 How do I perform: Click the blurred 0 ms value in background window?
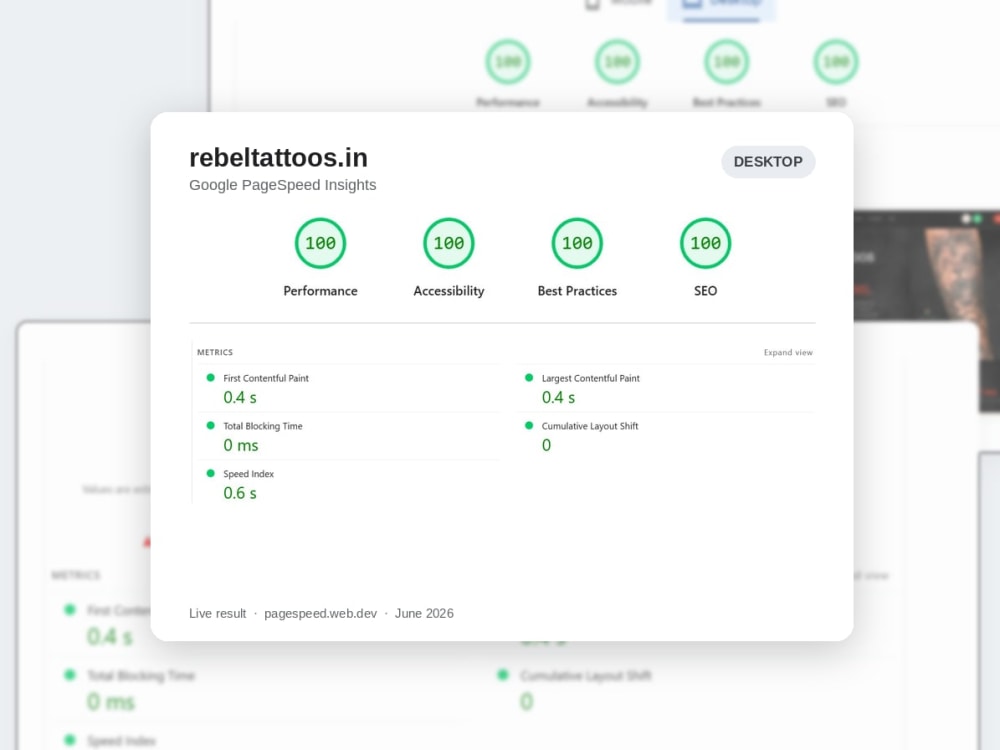[111, 702]
